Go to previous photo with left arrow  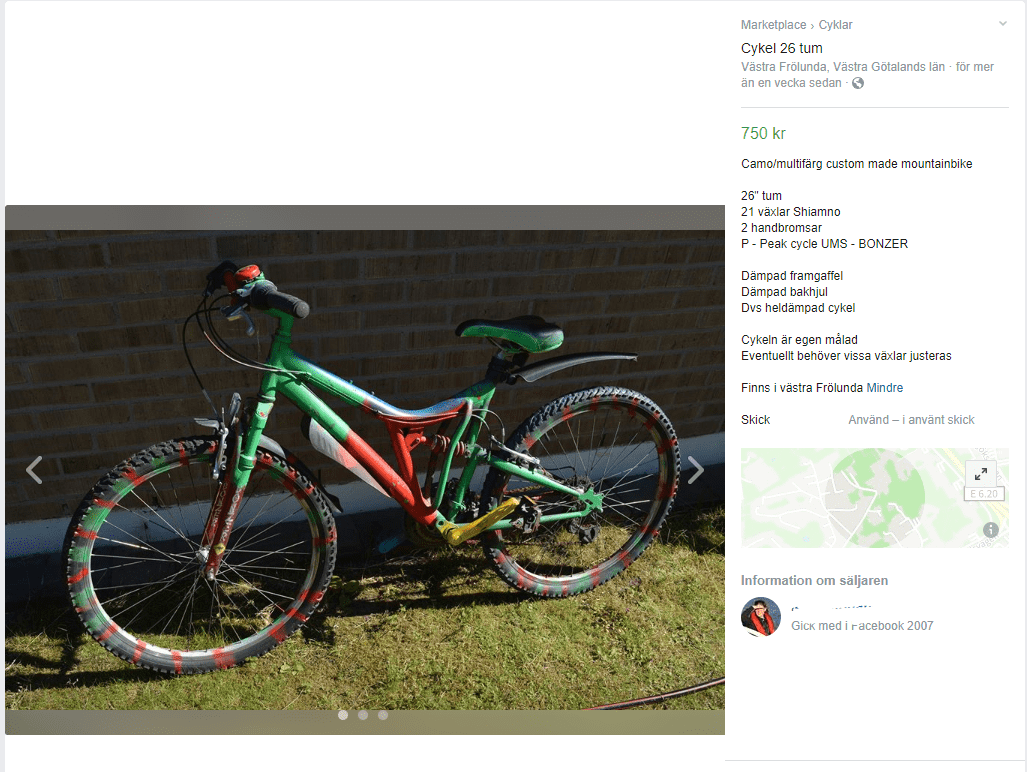[x=34, y=469]
